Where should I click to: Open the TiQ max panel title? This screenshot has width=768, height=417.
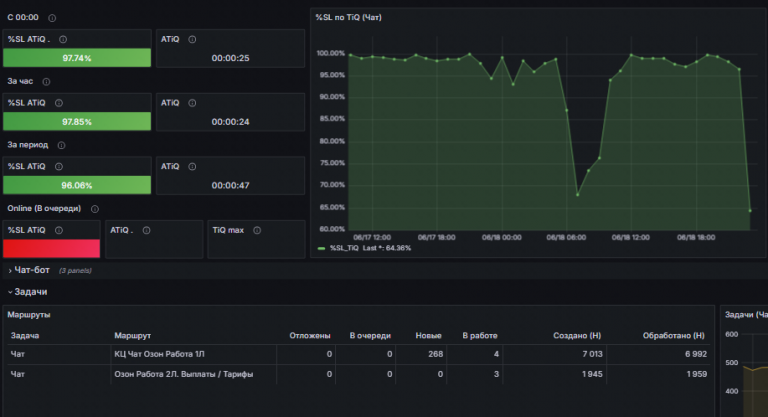point(228,230)
